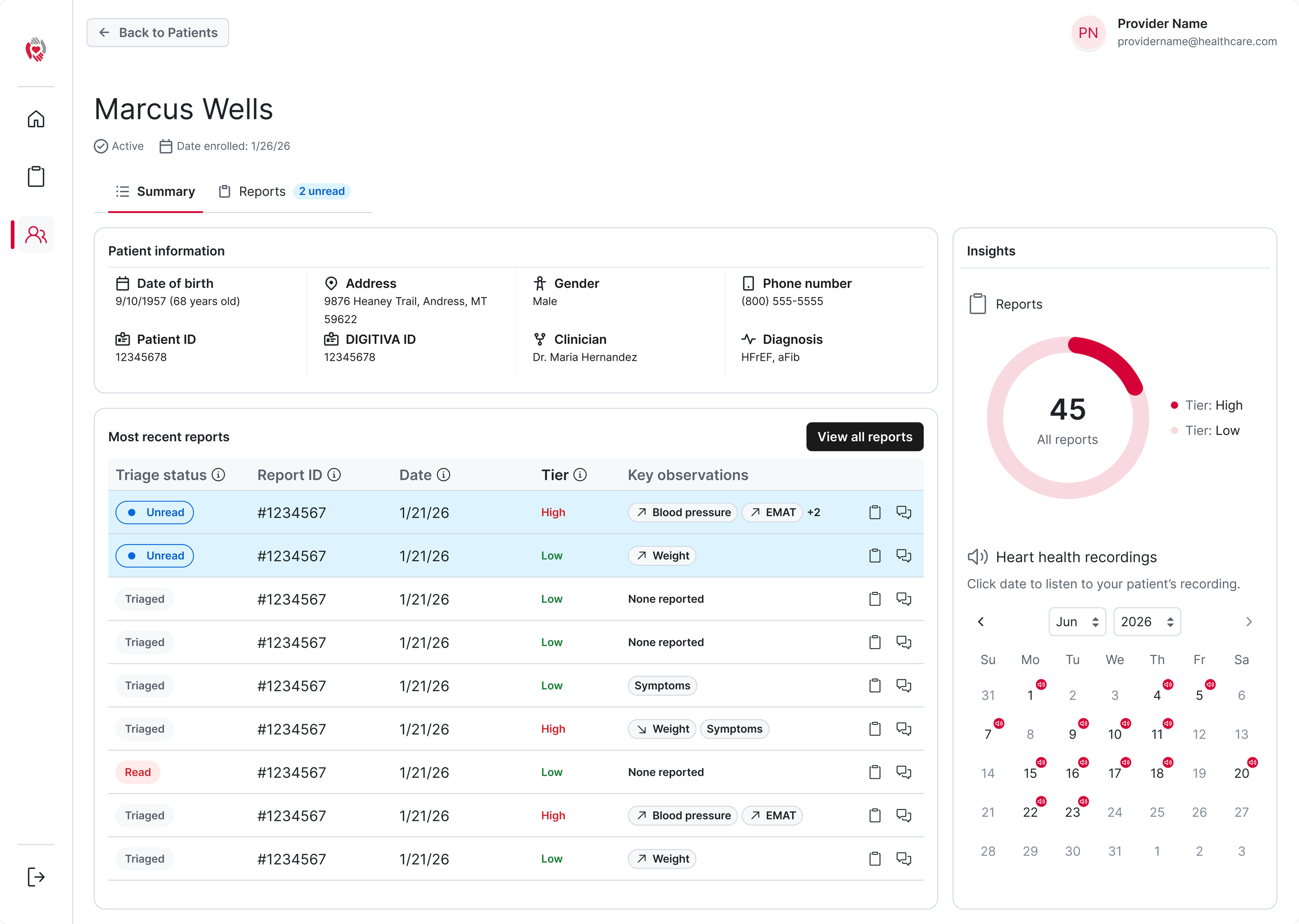Open the Jun month dropdown

pos(1077,622)
